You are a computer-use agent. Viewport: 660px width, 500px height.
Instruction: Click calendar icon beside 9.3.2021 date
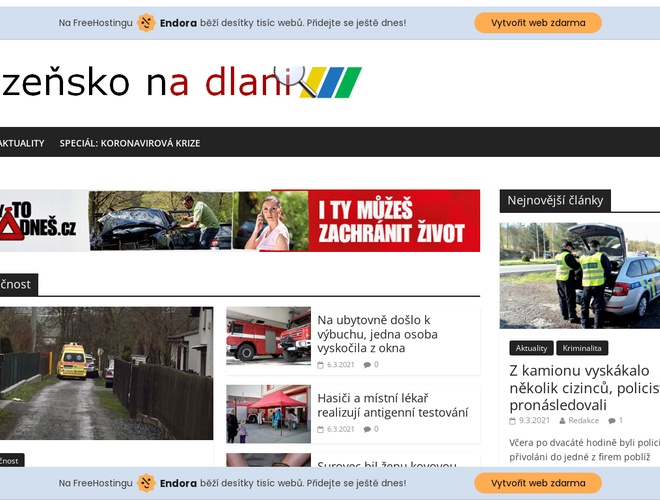(x=512, y=420)
